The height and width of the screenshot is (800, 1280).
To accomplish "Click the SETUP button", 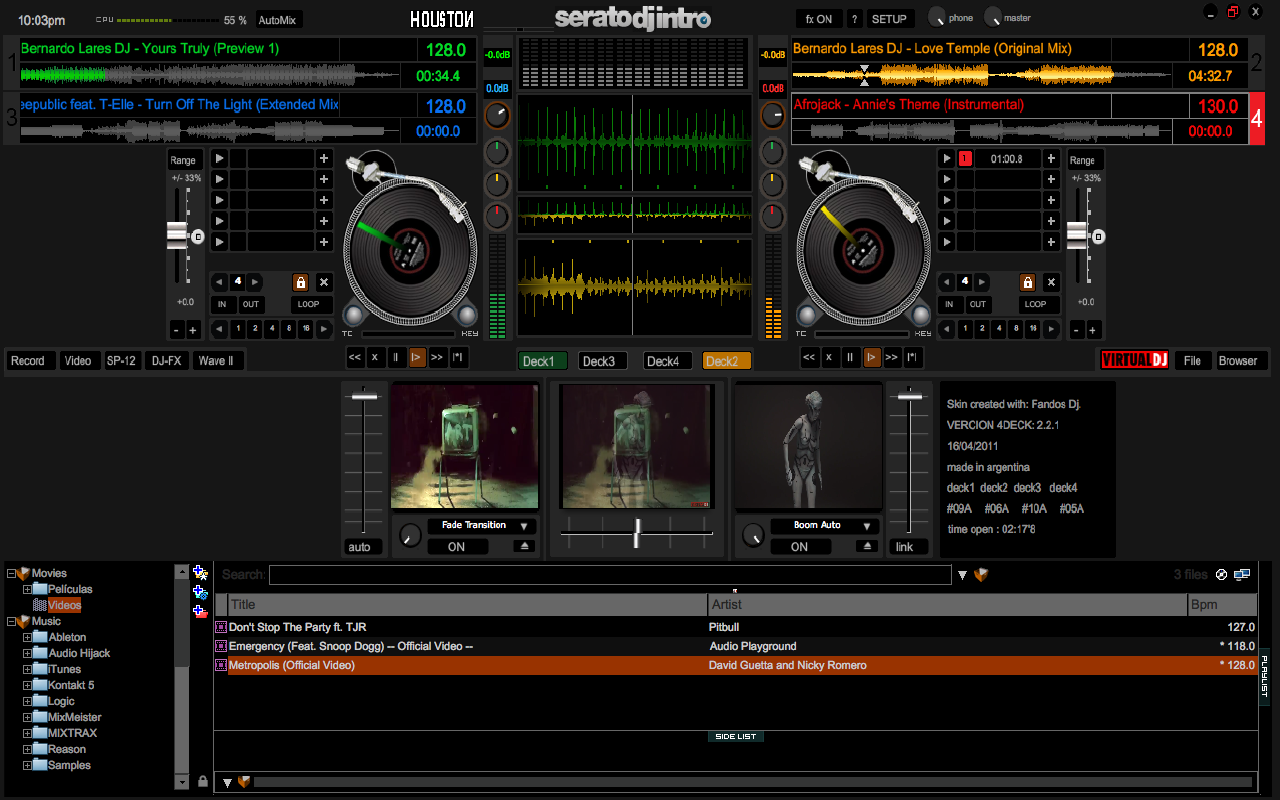I will coord(889,18).
